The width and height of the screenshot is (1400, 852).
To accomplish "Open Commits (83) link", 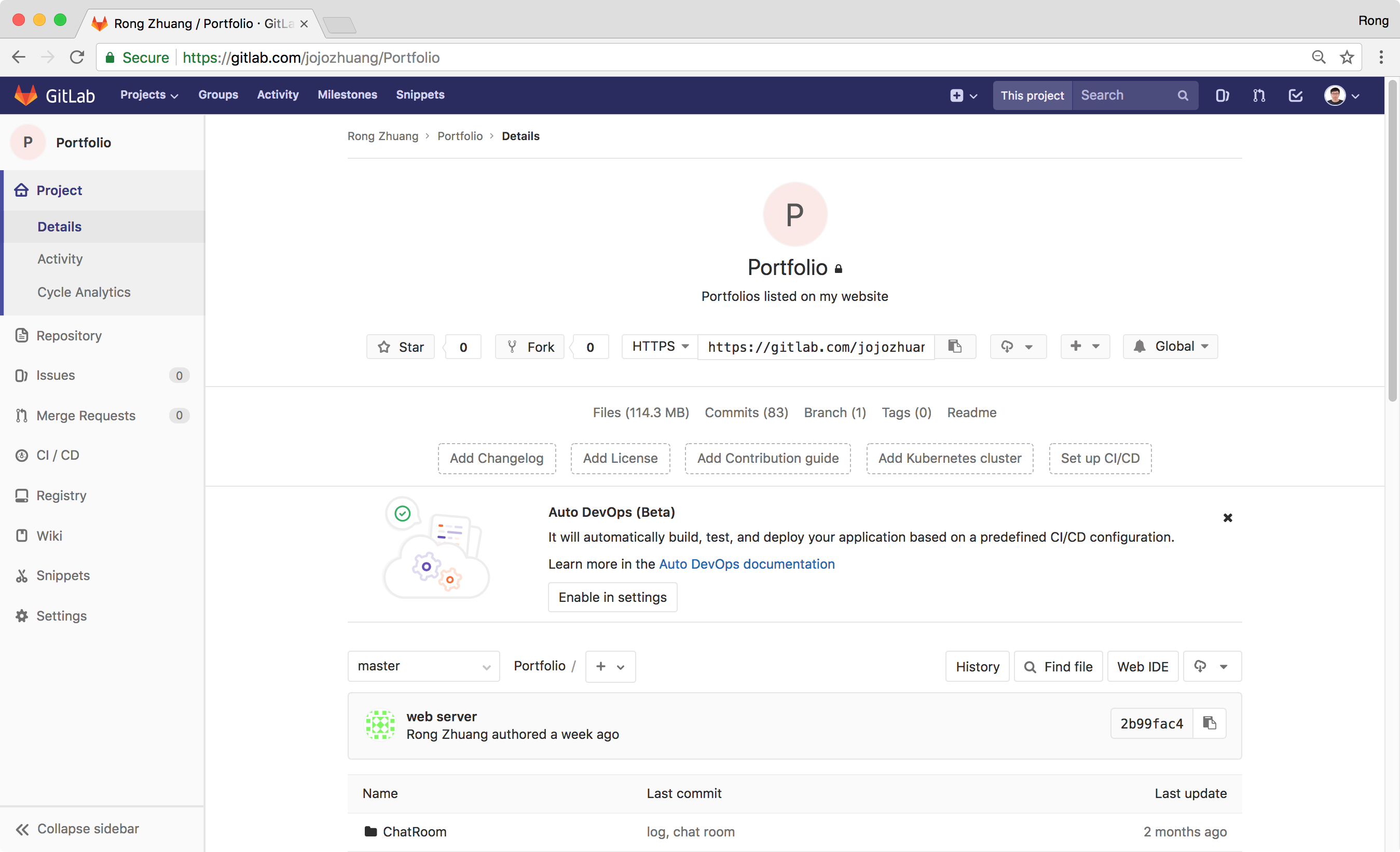I will (x=747, y=413).
